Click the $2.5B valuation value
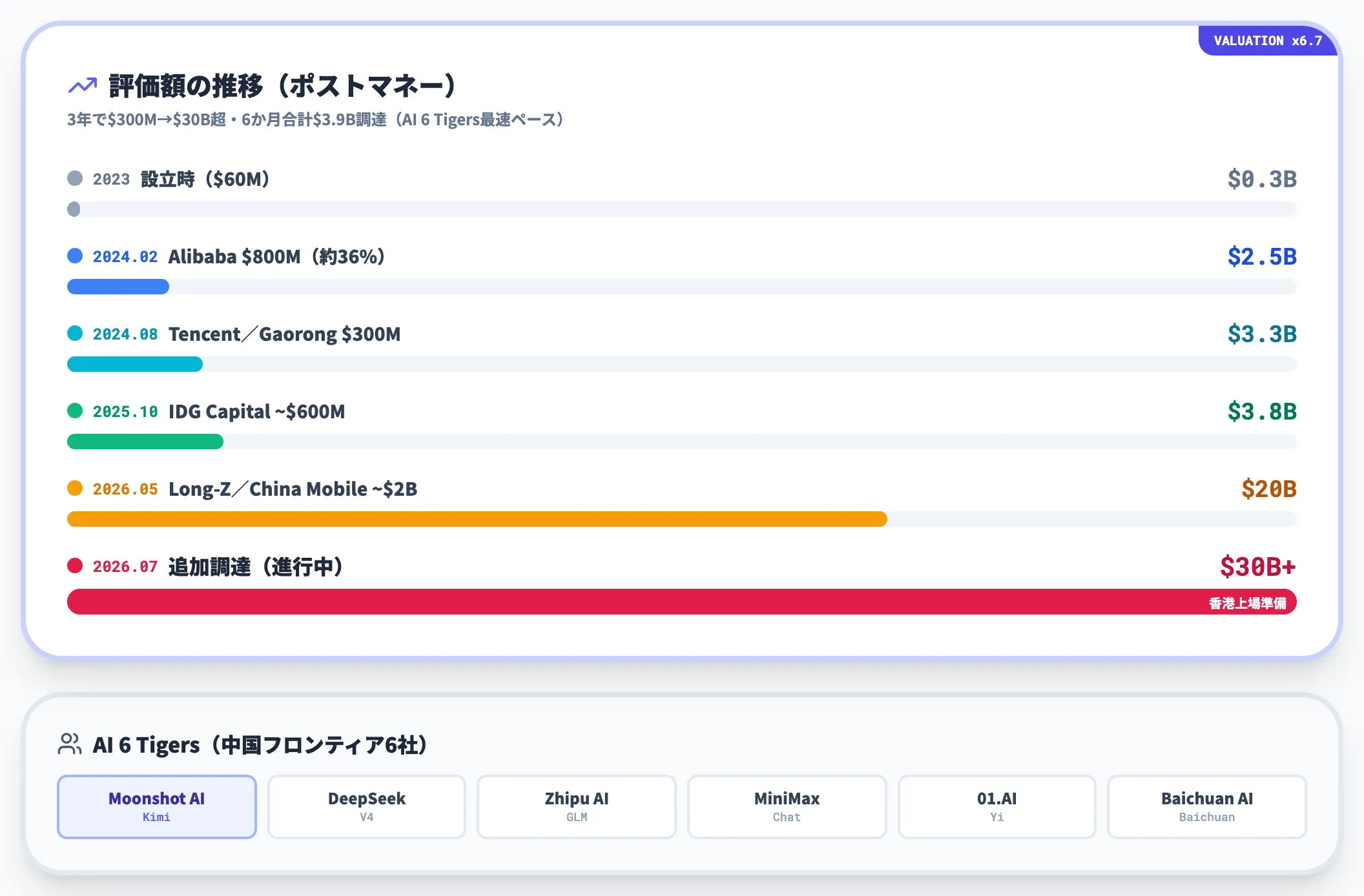1364x896 pixels. (1262, 256)
